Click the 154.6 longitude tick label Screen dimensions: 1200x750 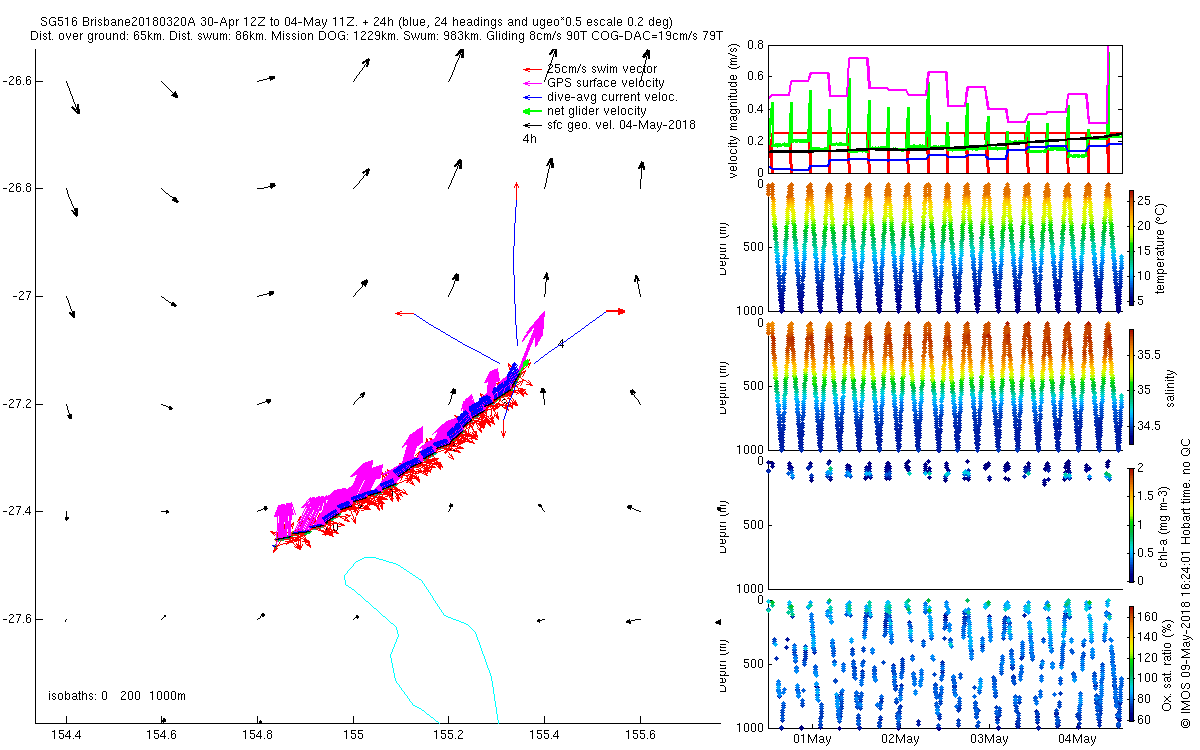click(x=162, y=735)
